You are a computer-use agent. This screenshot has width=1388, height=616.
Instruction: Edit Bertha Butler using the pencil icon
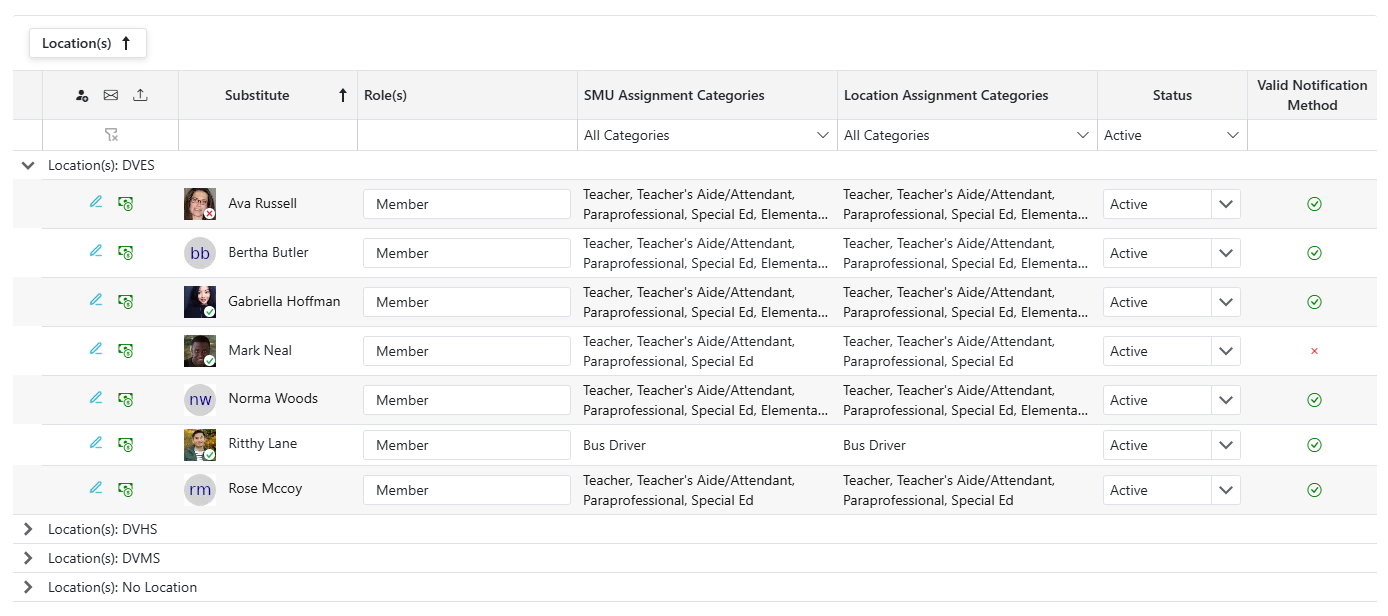(96, 251)
